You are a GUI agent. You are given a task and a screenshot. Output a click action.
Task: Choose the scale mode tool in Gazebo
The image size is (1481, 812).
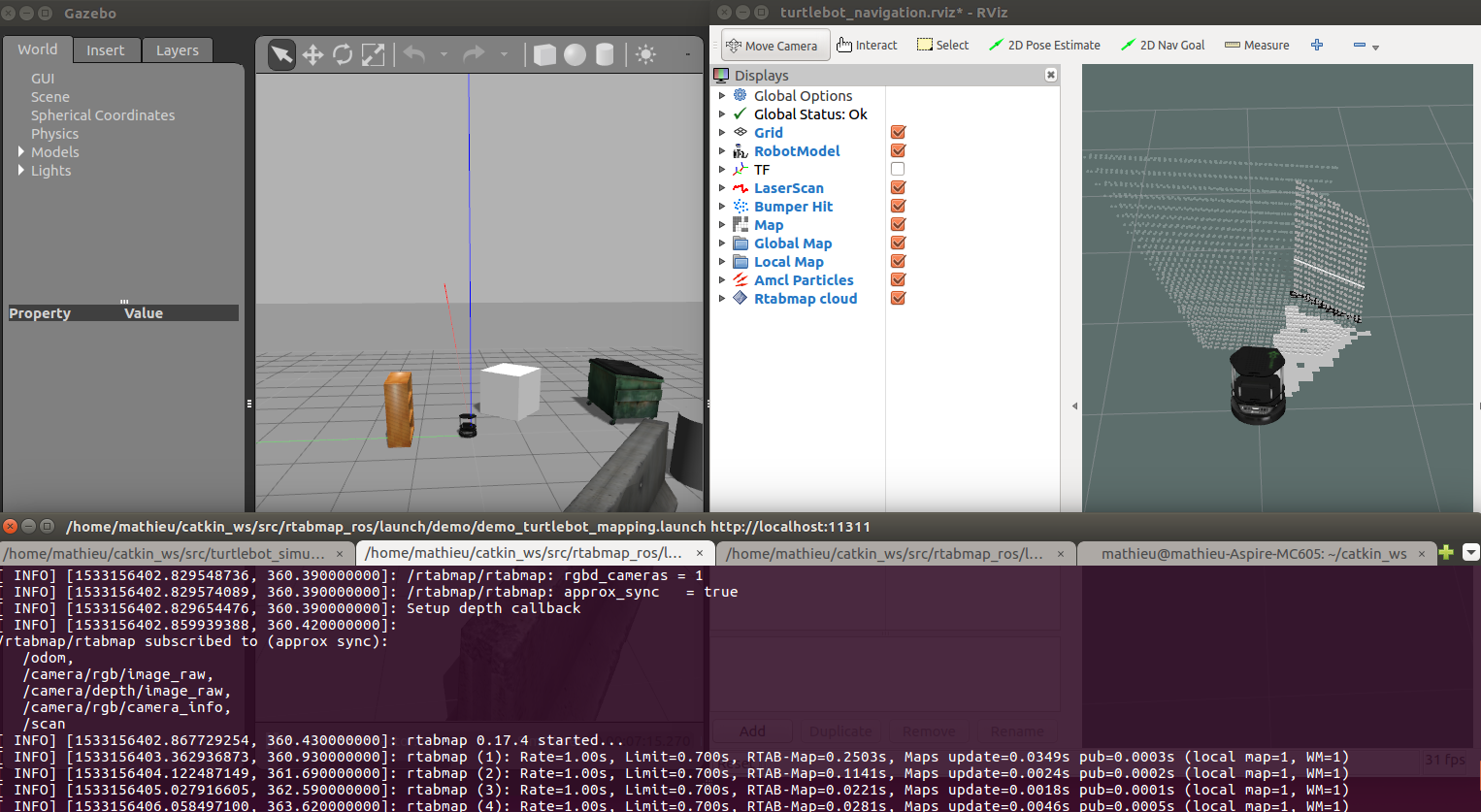tap(373, 55)
